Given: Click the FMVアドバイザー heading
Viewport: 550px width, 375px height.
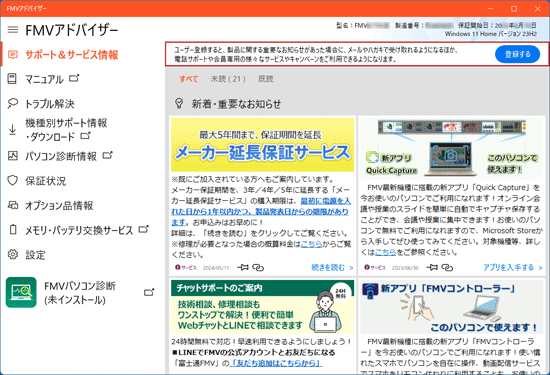Looking at the screenshot, I should (x=72, y=30).
